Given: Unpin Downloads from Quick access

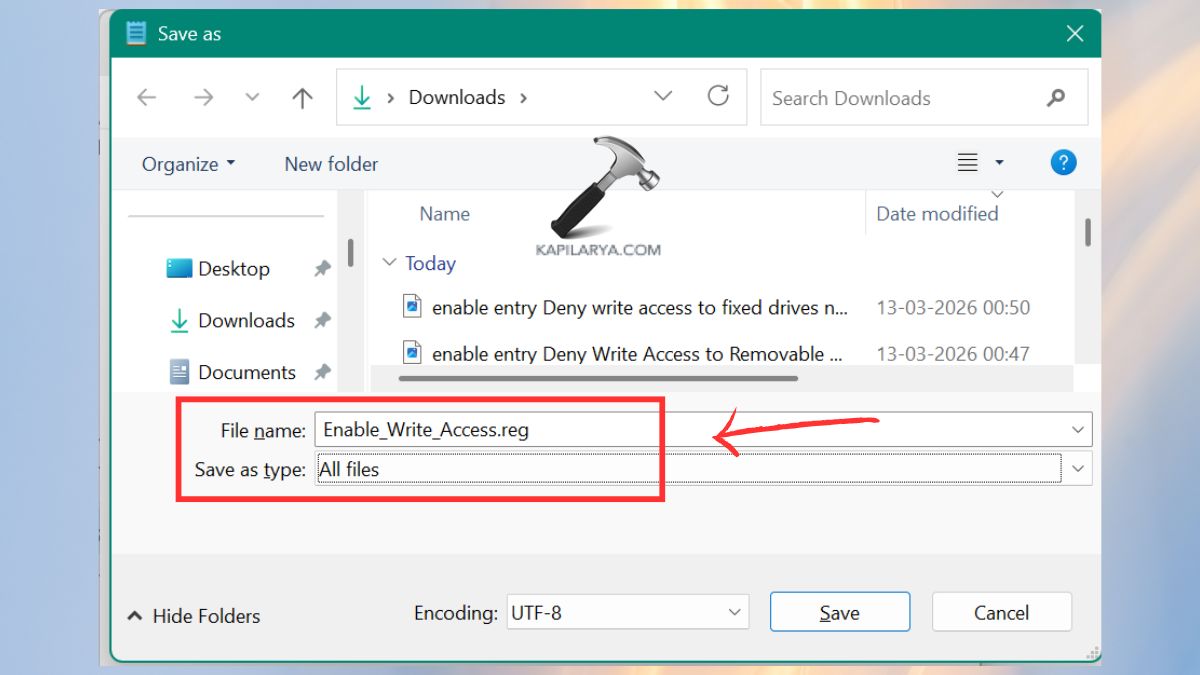Looking at the screenshot, I should (x=322, y=320).
